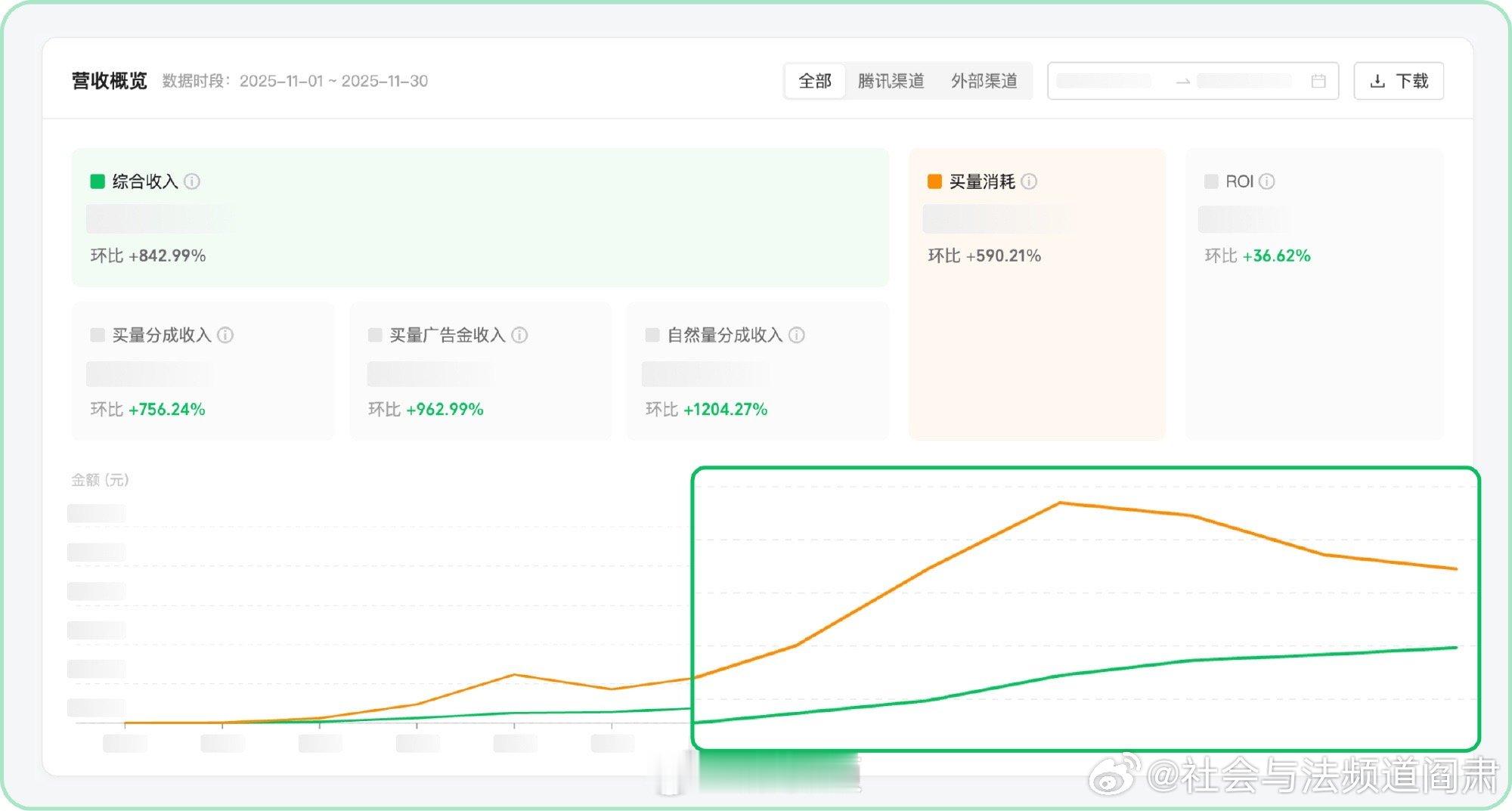Select the 买量分成收入 metric card
The width and height of the screenshot is (1512, 811).
coord(203,371)
